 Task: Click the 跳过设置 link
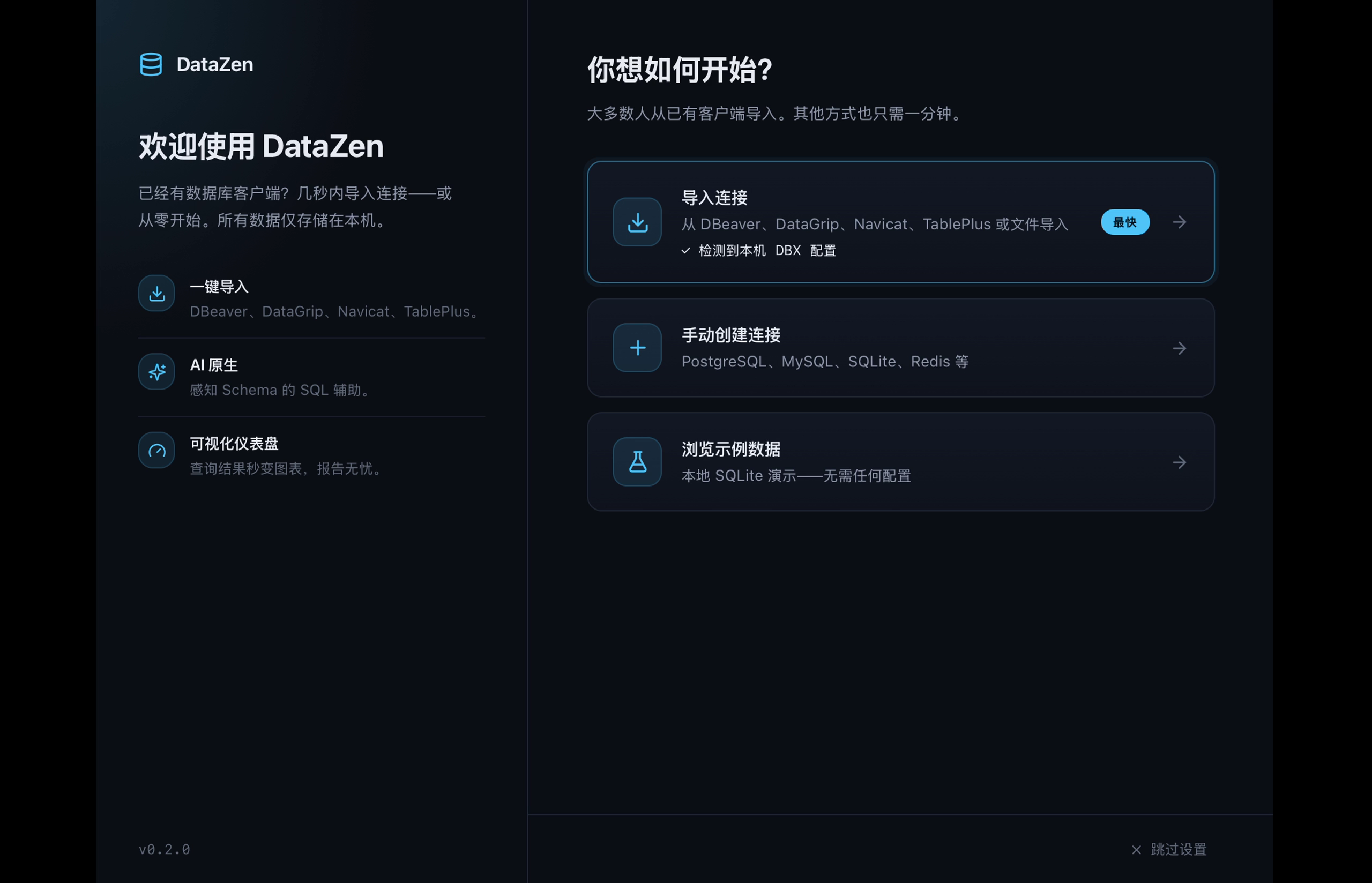(x=1178, y=849)
